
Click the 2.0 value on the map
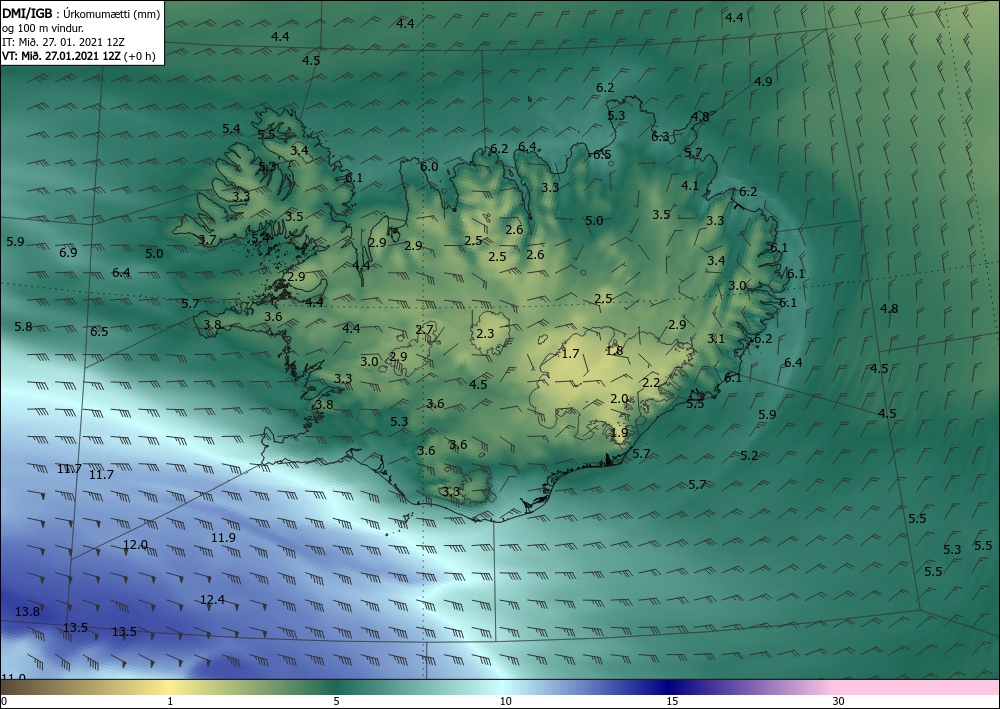619,398
